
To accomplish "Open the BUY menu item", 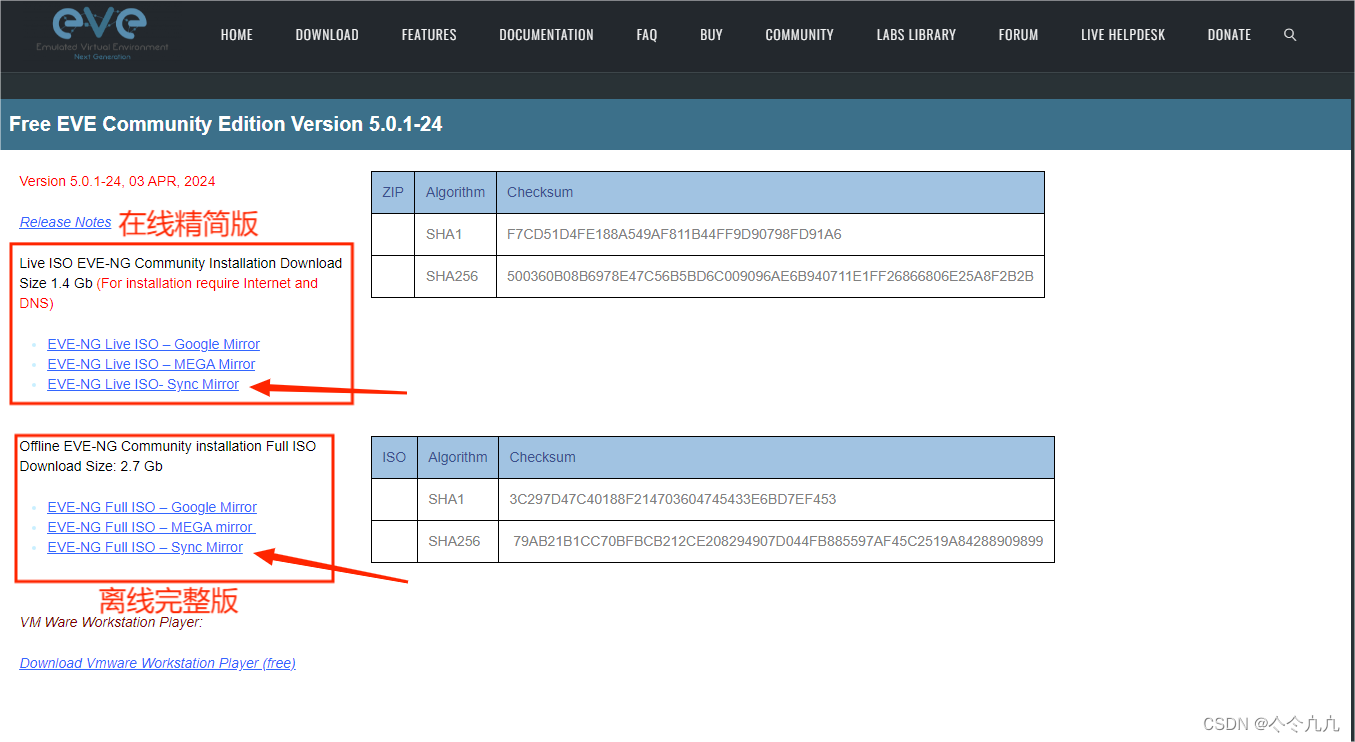I will 711,35.
